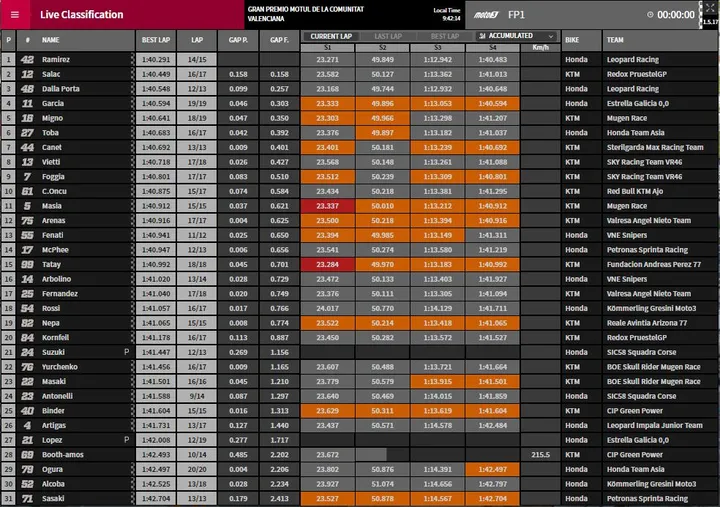Click the session timer clock icon

[x=650, y=15]
